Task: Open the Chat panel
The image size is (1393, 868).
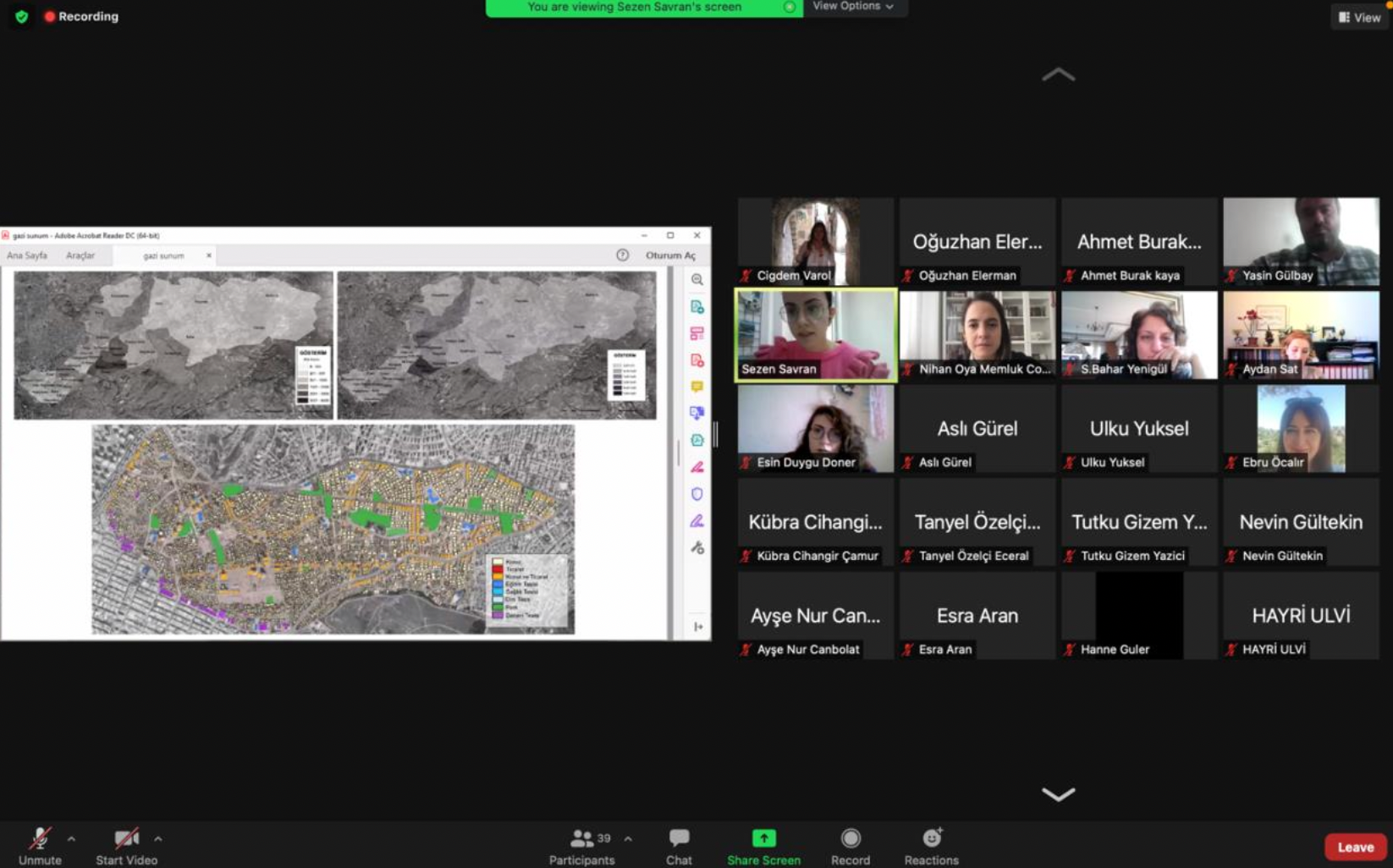Action: click(679, 846)
